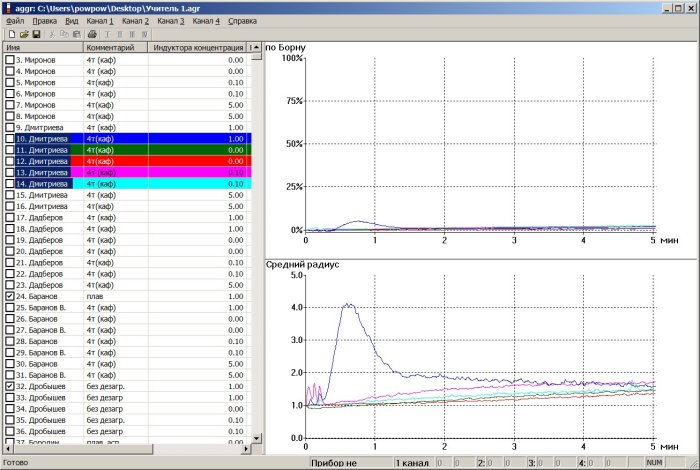Click the Open file folder icon
Screen dimensions: 700x470
[x=24, y=34]
